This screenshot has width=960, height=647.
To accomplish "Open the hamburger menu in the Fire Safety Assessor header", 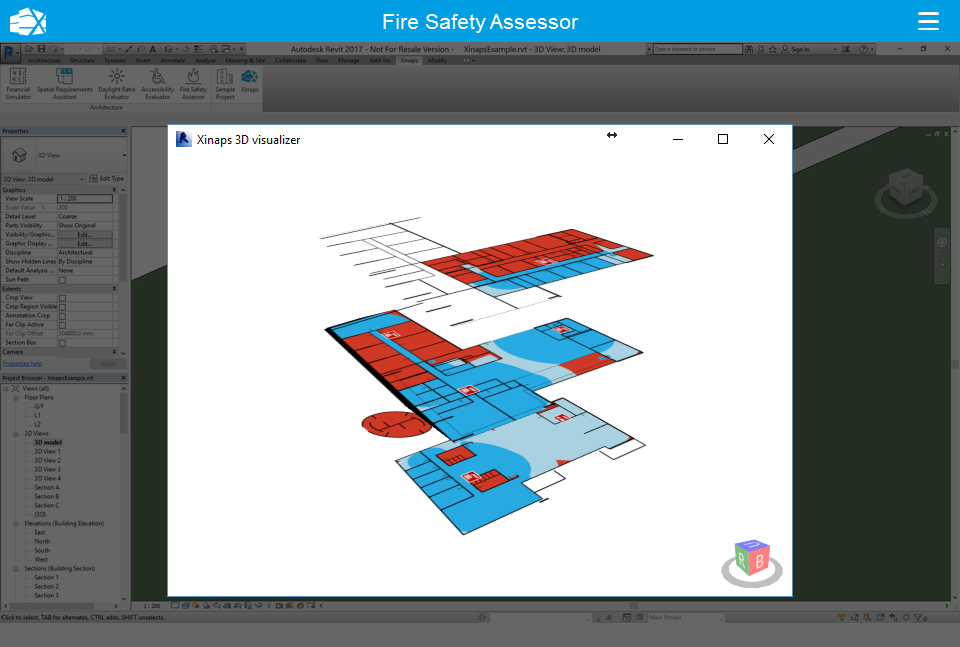I will click(928, 21).
